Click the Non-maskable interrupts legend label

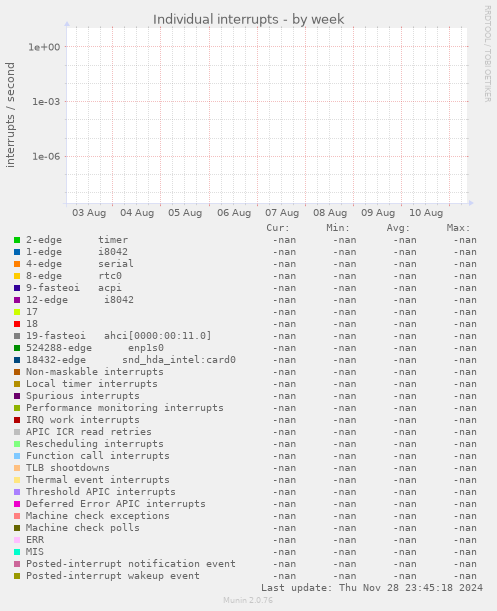click(95, 372)
